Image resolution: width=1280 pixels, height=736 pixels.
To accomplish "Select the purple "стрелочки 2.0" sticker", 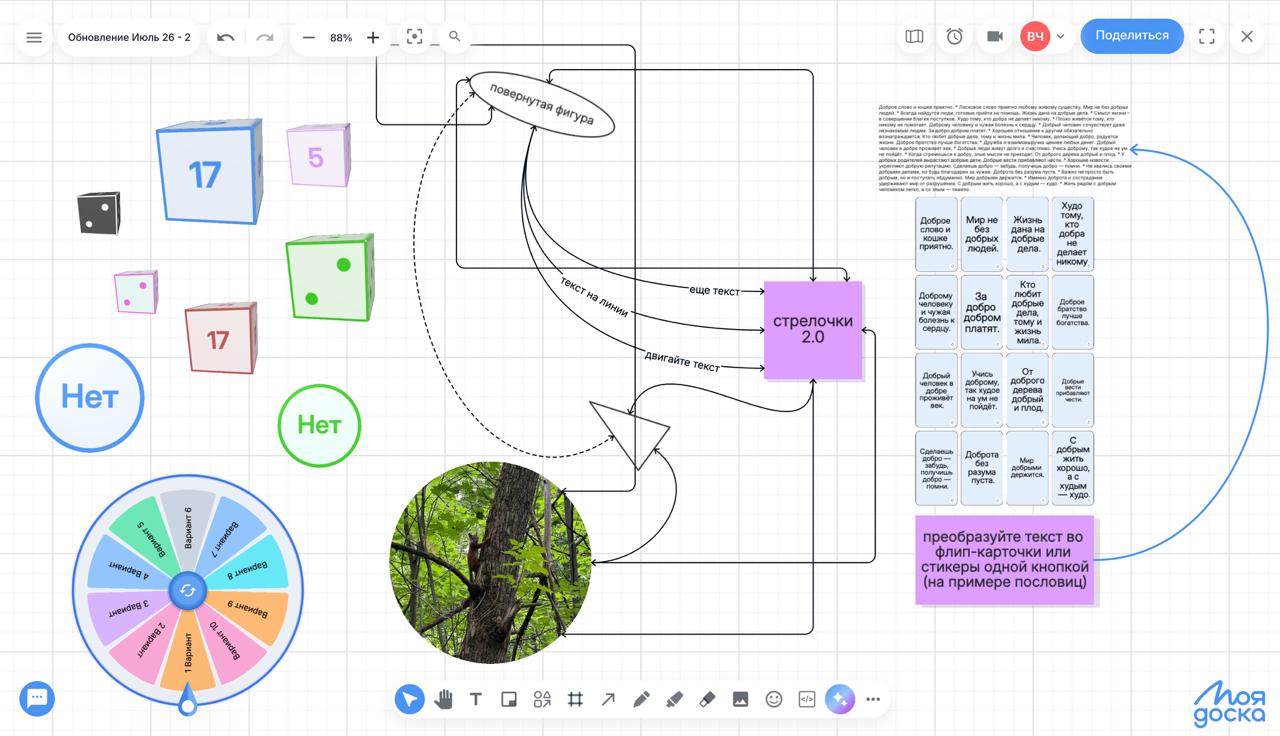I will 813,330.
